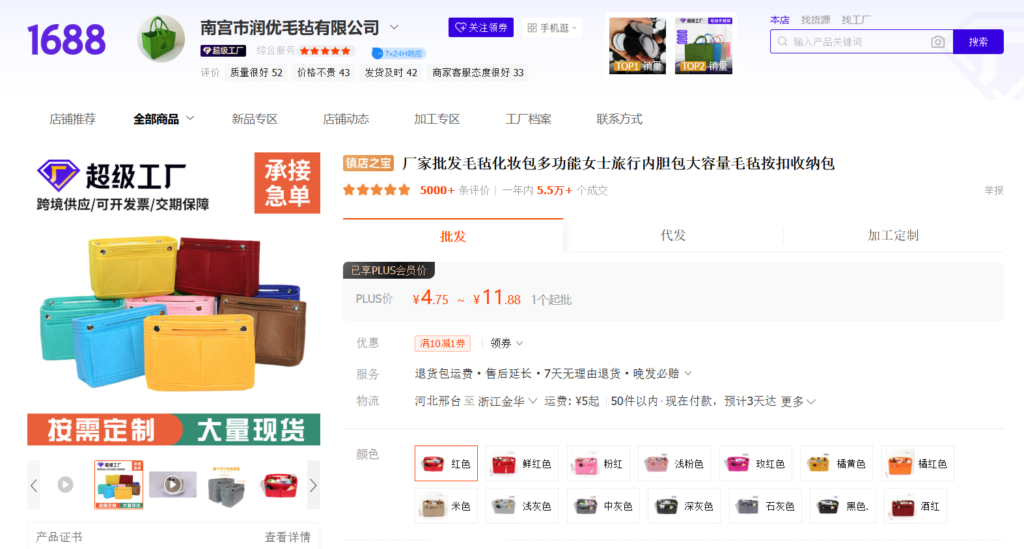1024x549 pixels.
Task: Click previous arrow in thumbnail gallery
Action: [34, 485]
